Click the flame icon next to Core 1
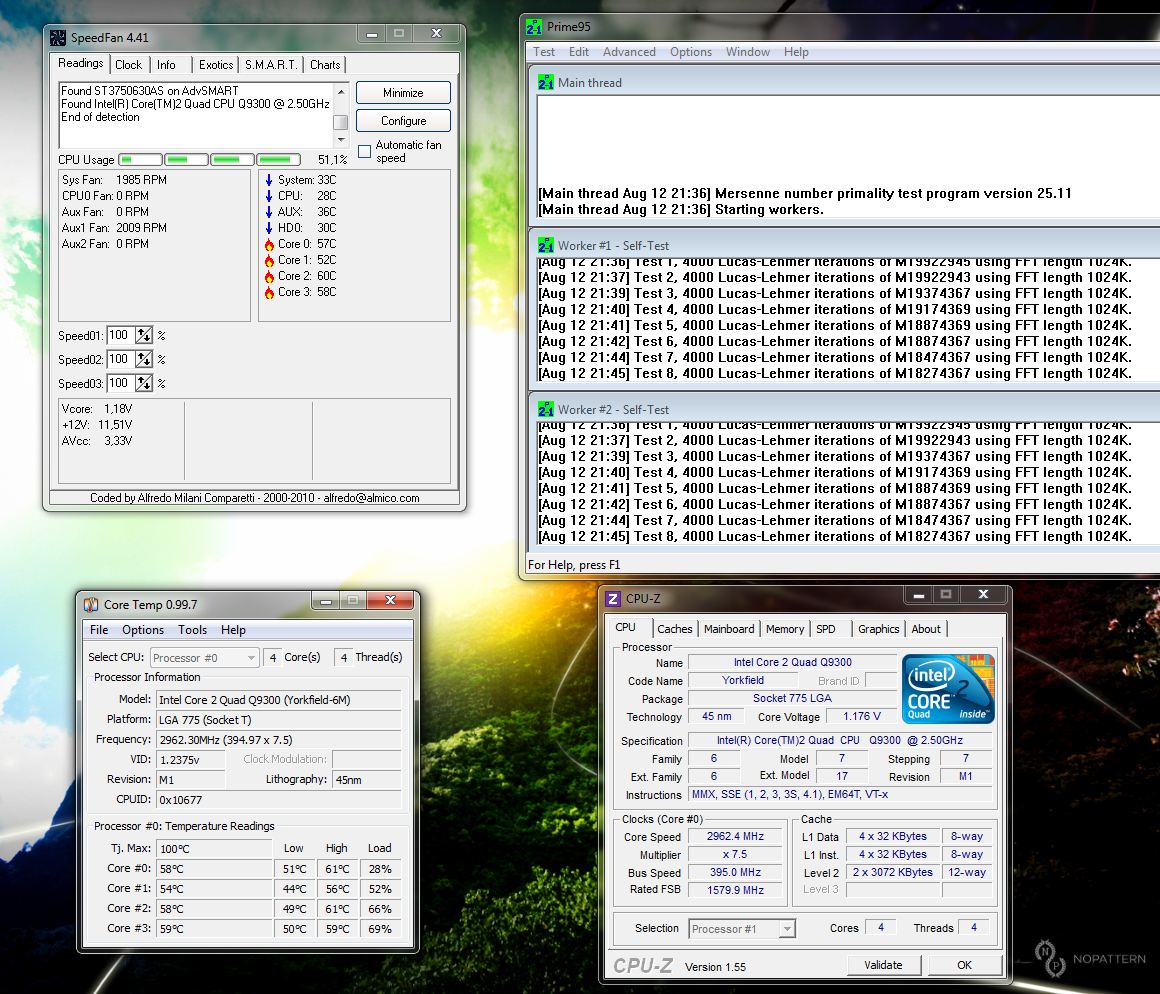Screen dimensions: 1160x994 coord(269,260)
